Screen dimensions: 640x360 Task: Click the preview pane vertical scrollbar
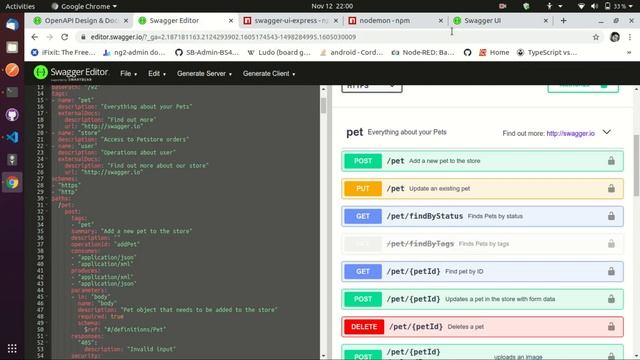636,165
